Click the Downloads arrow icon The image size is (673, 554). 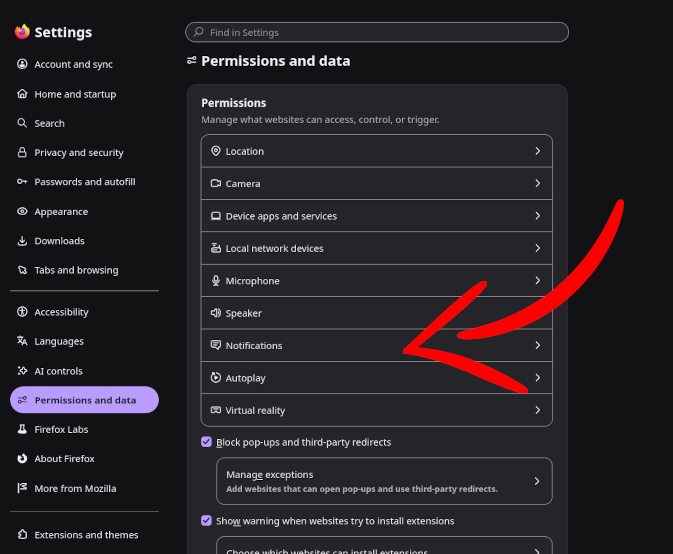pos(22,241)
